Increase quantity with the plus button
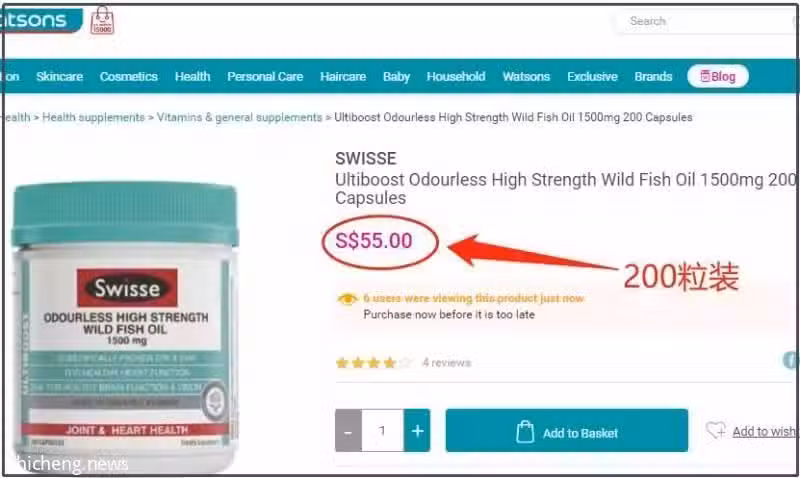This screenshot has width=800, height=478. point(417,431)
